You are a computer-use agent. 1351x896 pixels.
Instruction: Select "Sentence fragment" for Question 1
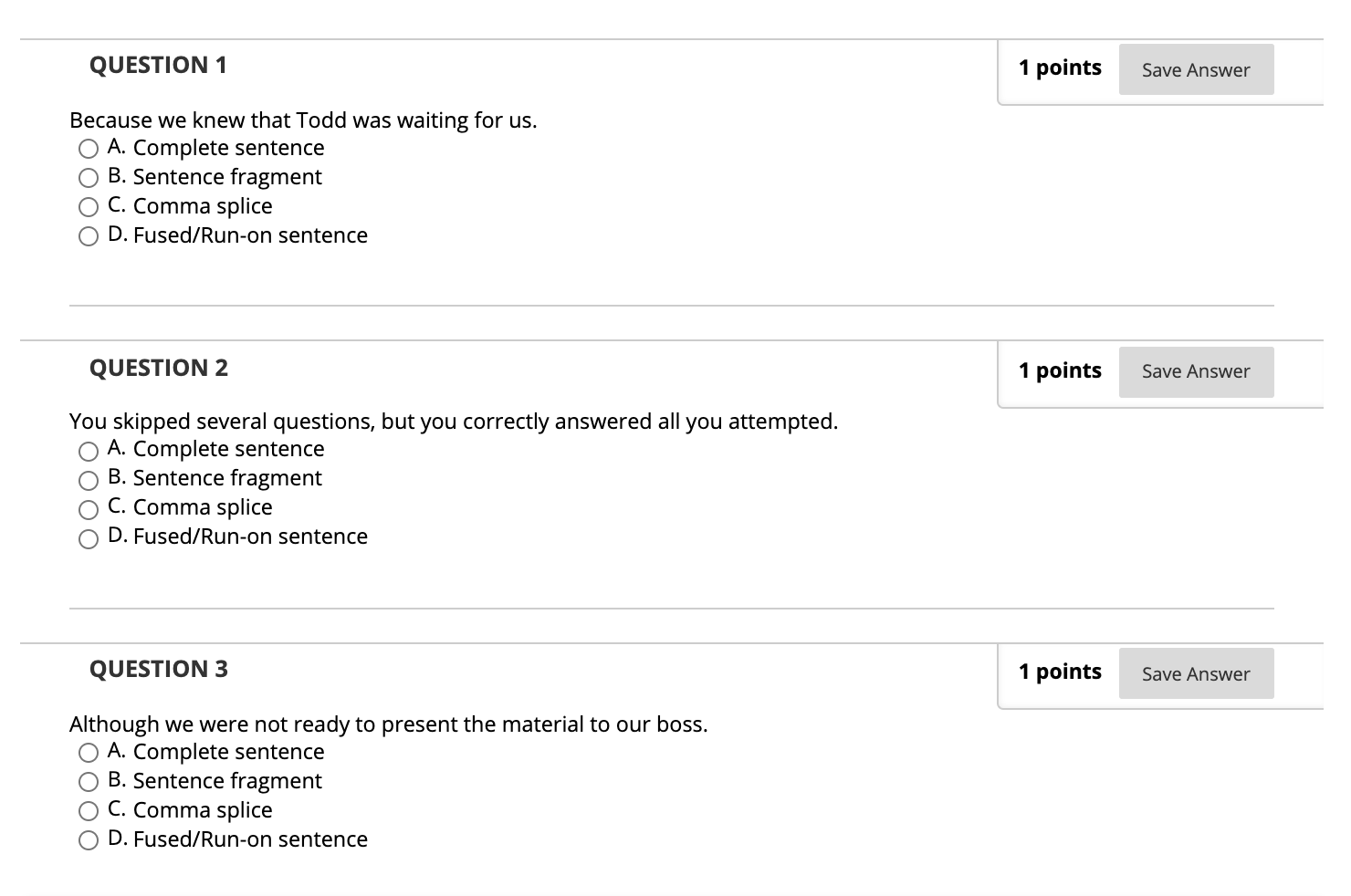pos(89,178)
